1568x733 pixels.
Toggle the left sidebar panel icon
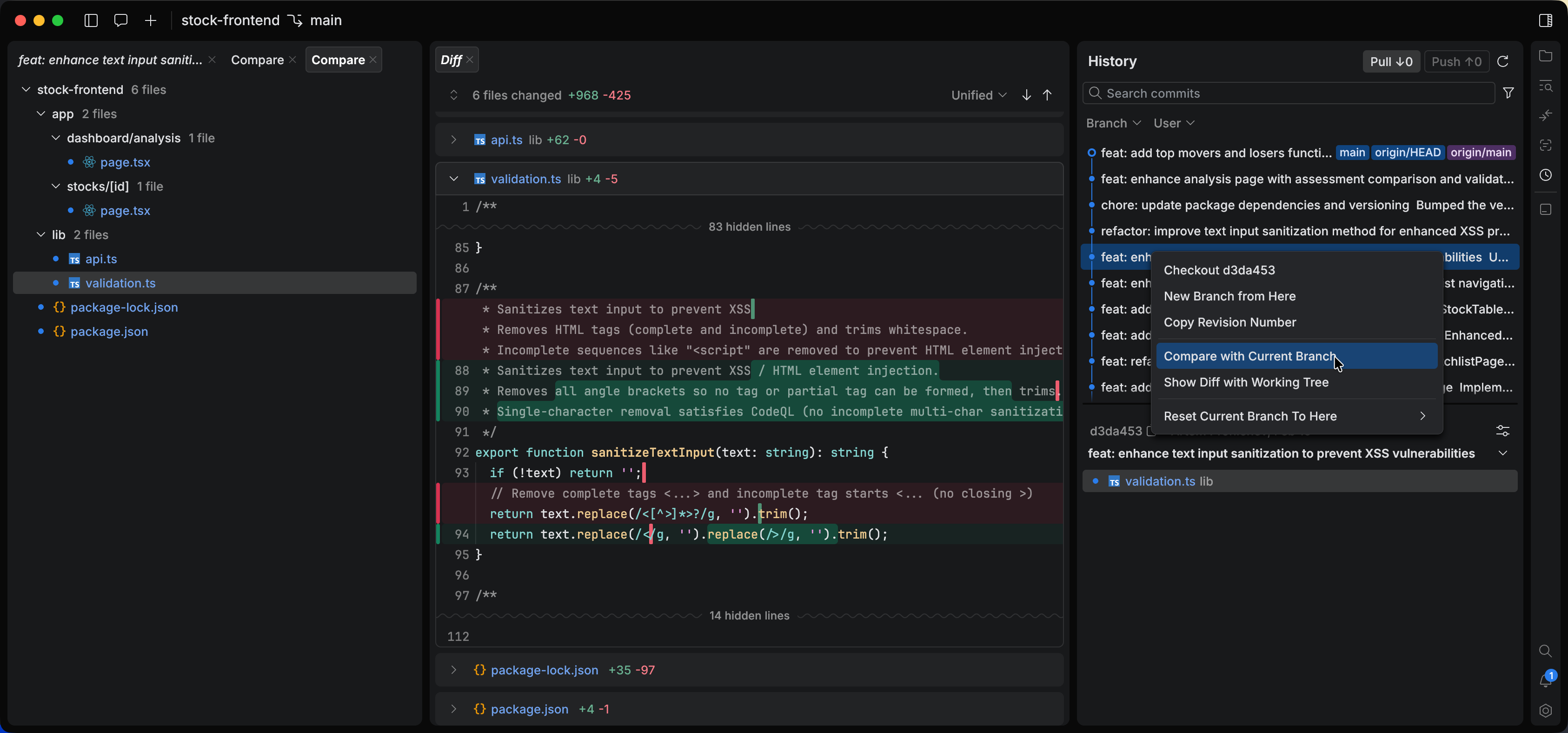point(91,20)
